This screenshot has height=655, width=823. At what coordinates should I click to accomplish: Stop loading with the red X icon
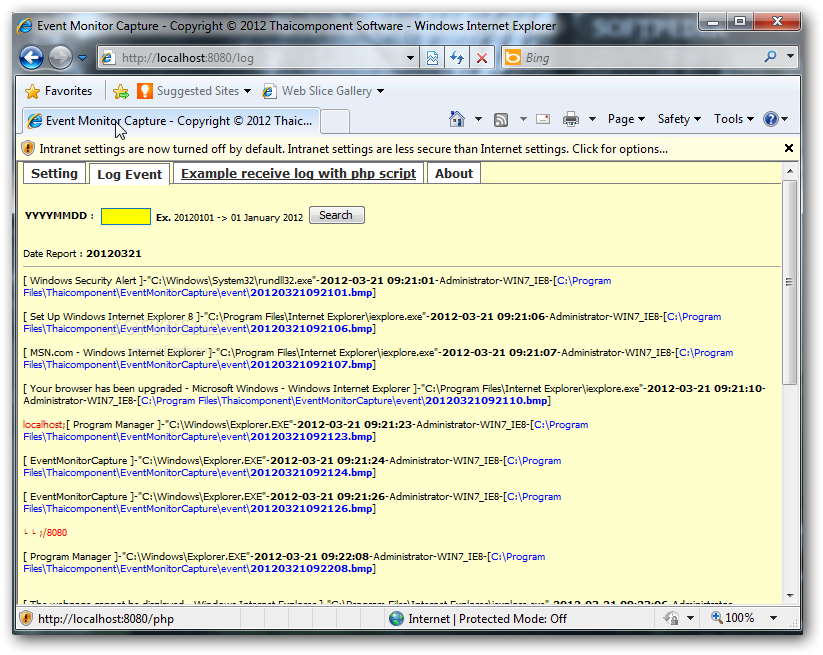(x=481, y=58)
